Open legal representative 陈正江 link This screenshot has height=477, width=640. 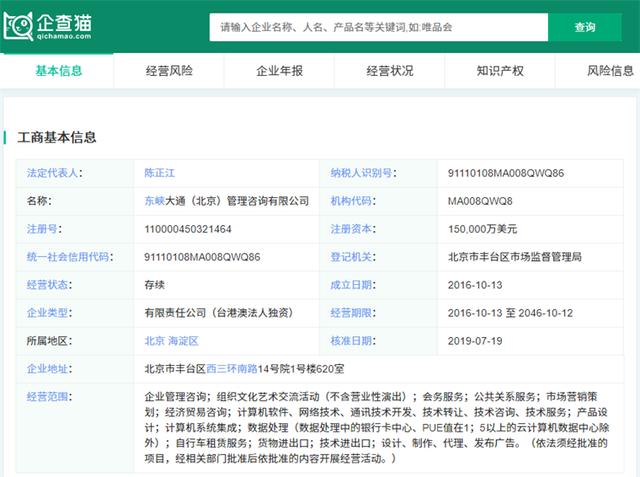[164, 173]
